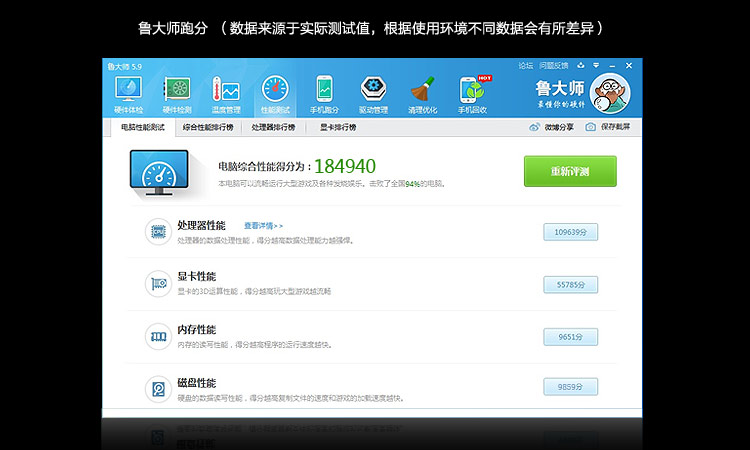
Task: Click the green 重新评测 button
Action: 570,171
